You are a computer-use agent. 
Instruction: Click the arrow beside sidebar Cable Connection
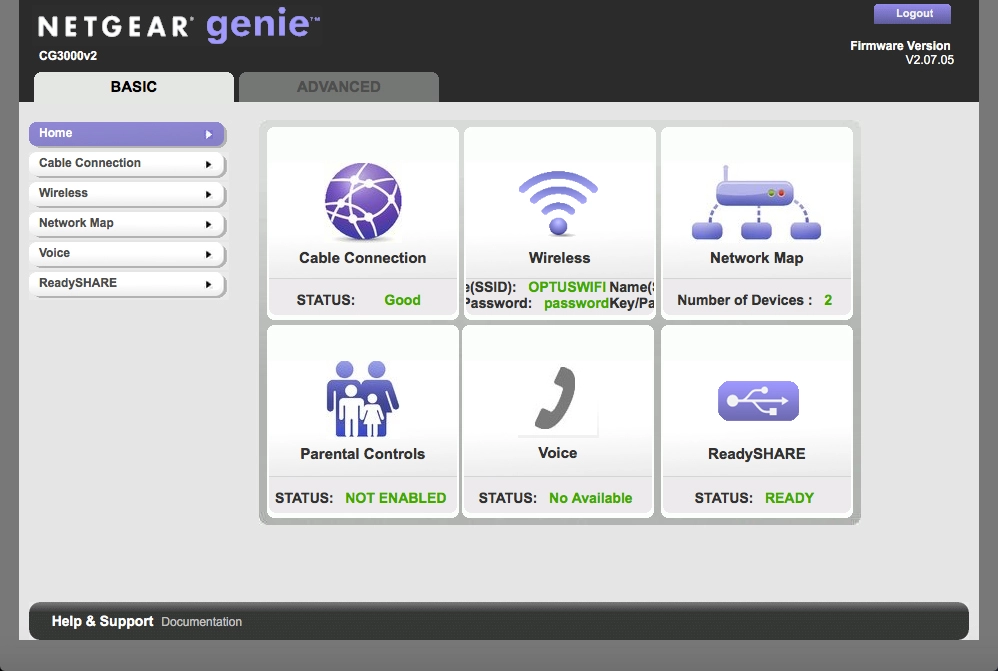click(208, 164)
